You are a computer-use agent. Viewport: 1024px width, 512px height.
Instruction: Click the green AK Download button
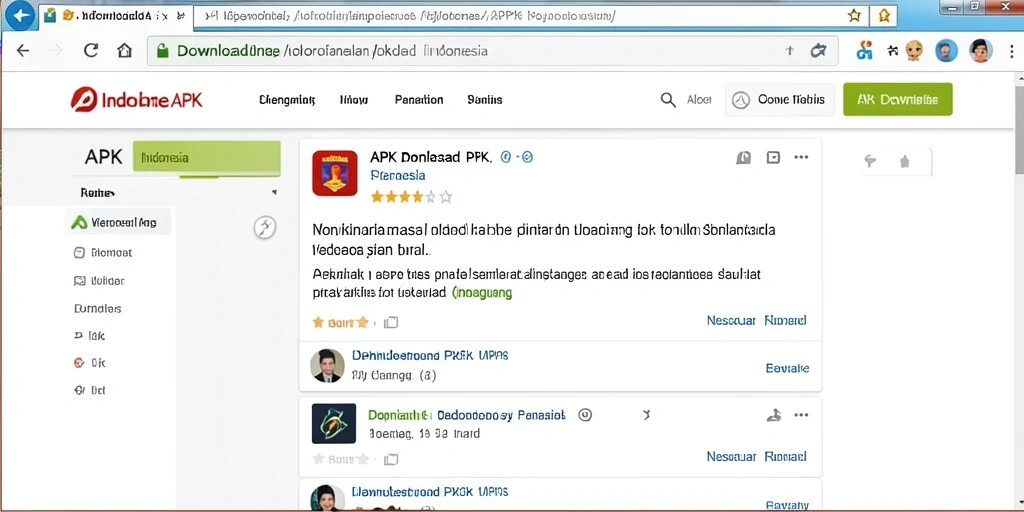click(898, 100)
